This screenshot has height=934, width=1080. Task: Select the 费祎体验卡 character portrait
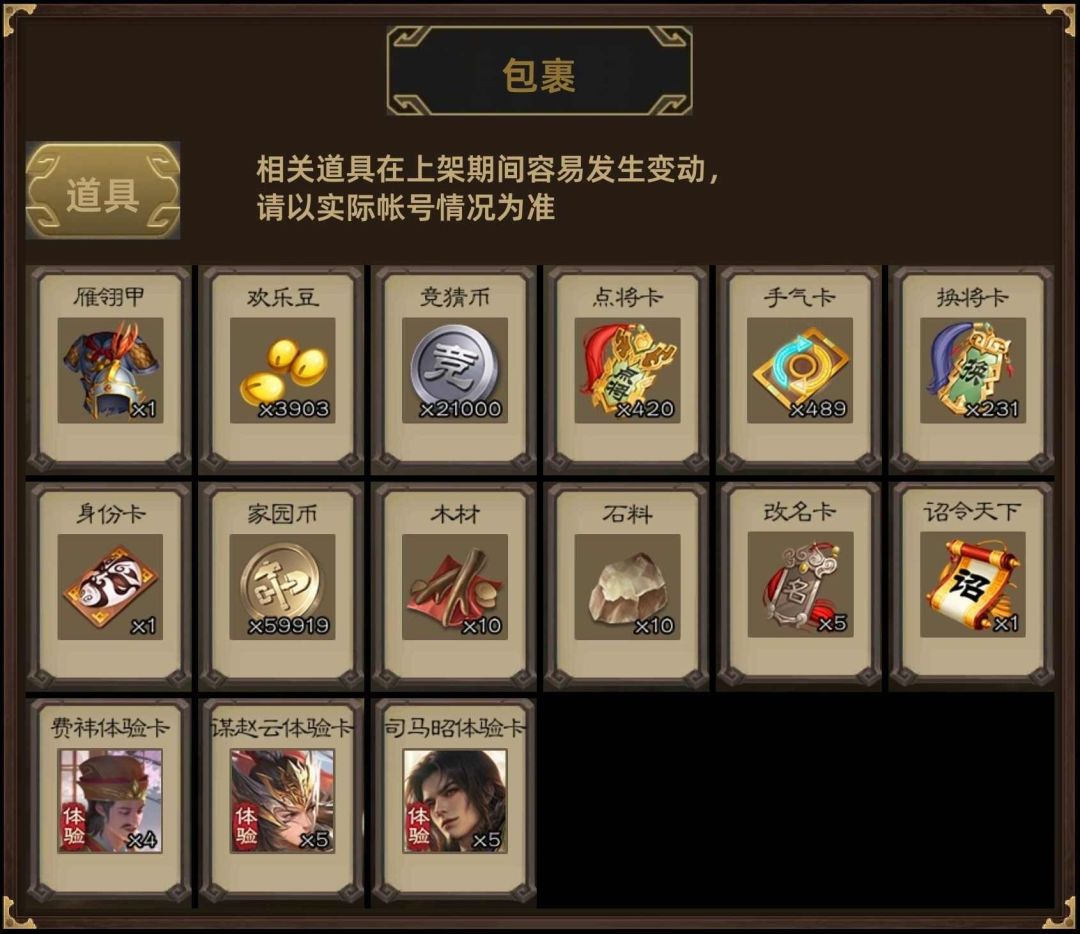(x=110, y=801)
